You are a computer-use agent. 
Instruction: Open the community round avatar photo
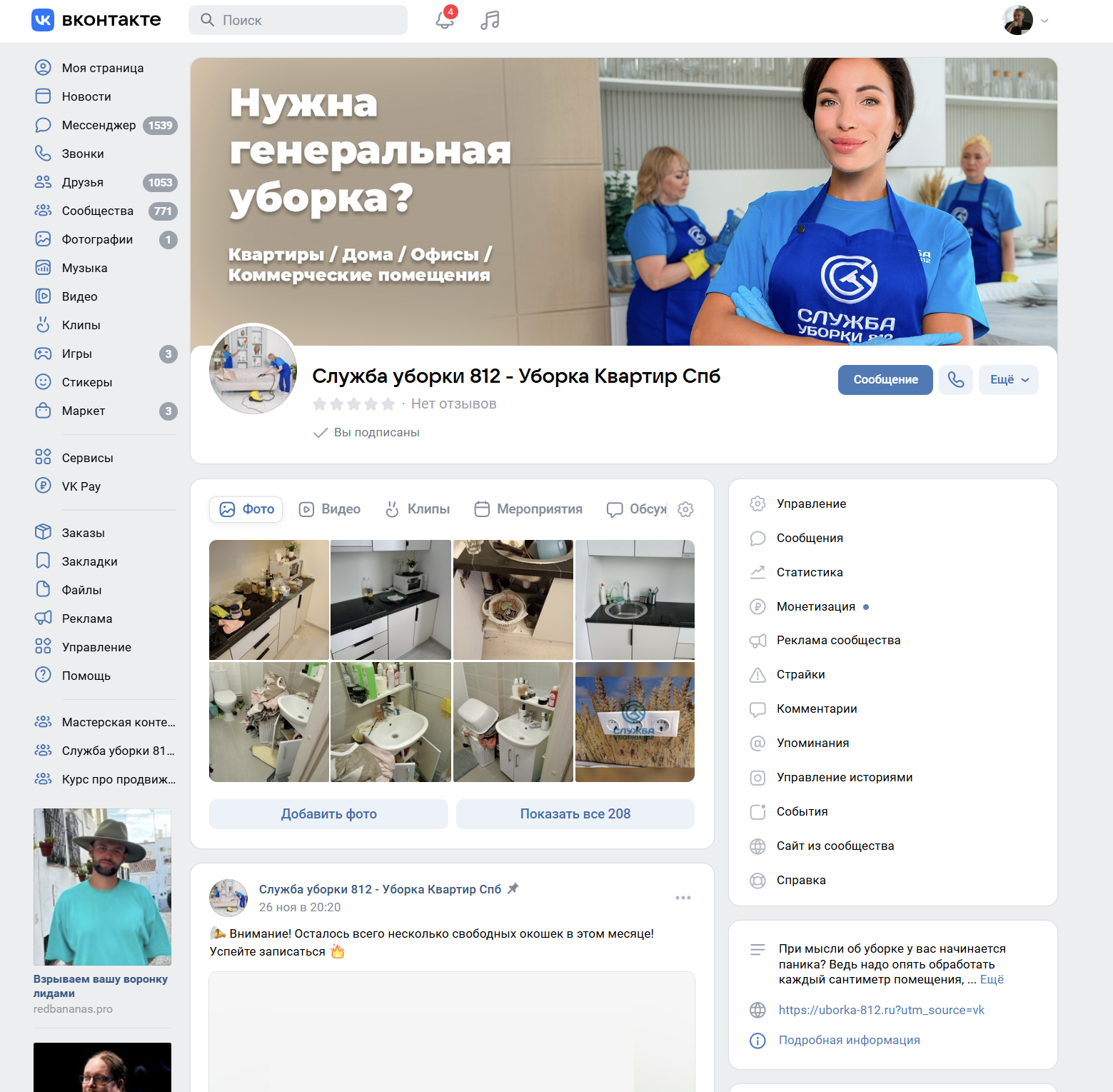coord(253,370)
